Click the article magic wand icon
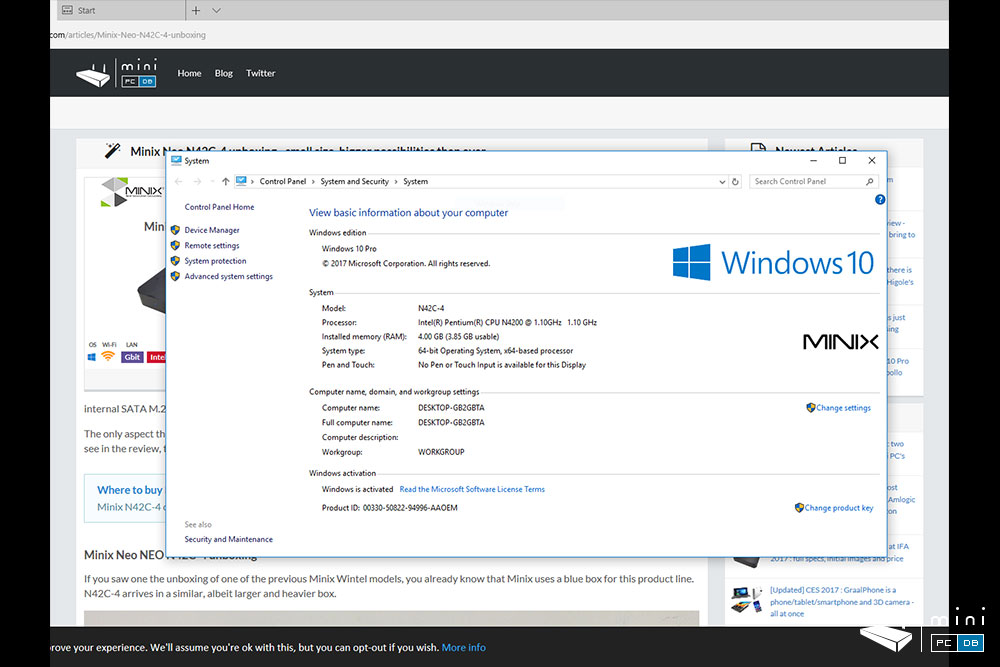The image size is (1000, 667). tap(112, 150)
